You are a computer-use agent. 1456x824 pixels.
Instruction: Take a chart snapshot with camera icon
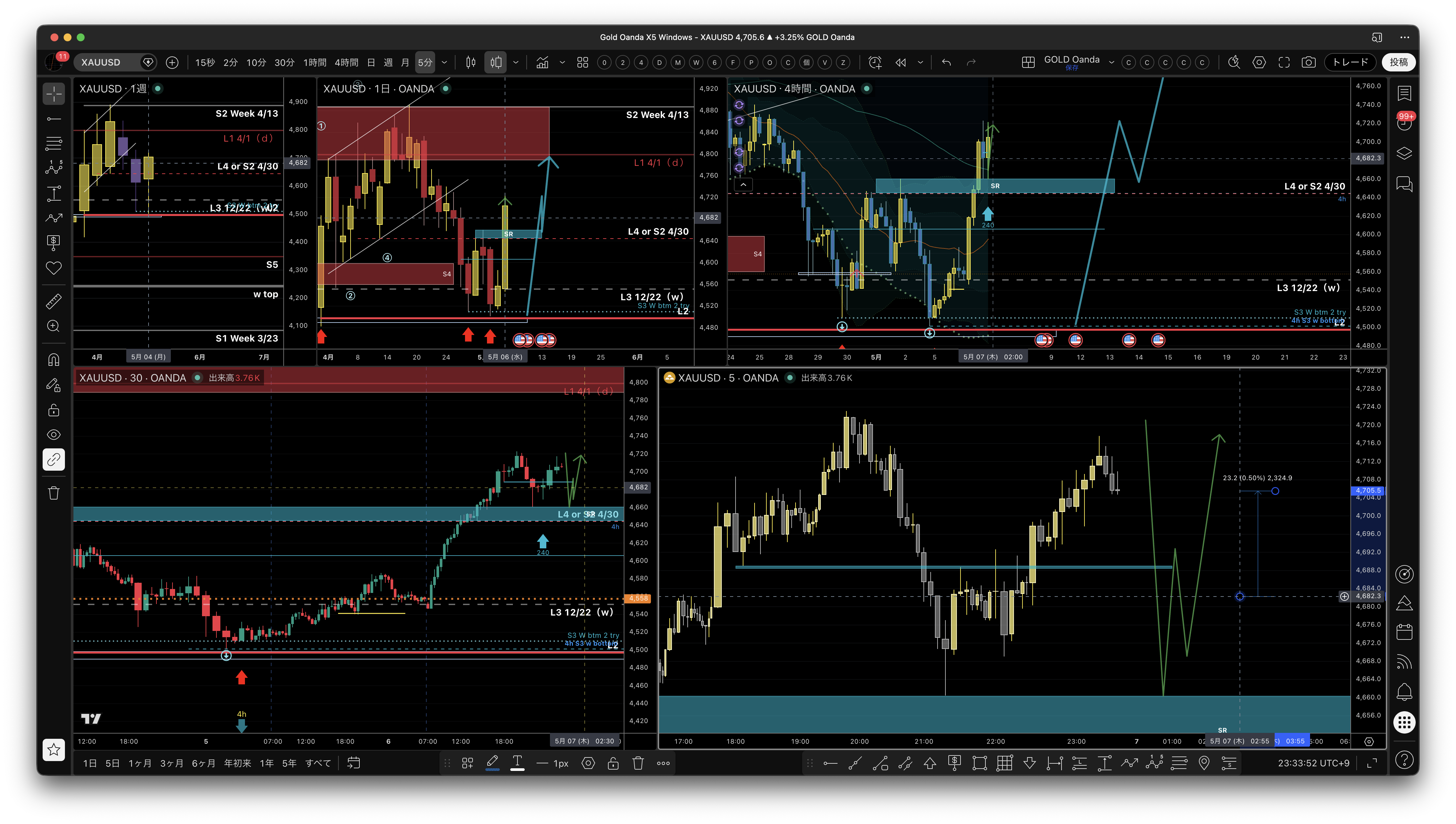1308,62
